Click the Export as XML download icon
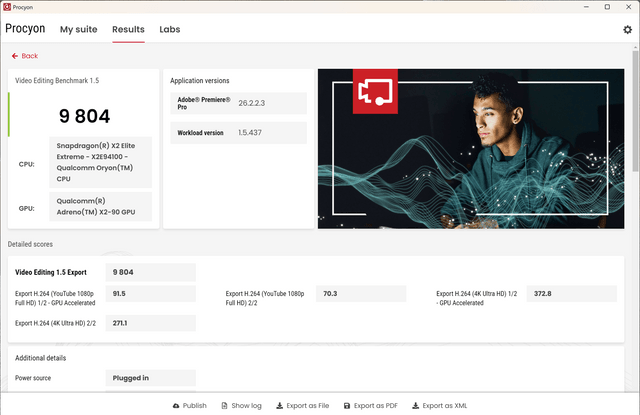This screenshot has height=415, width=640. click(x=416, y=406)
